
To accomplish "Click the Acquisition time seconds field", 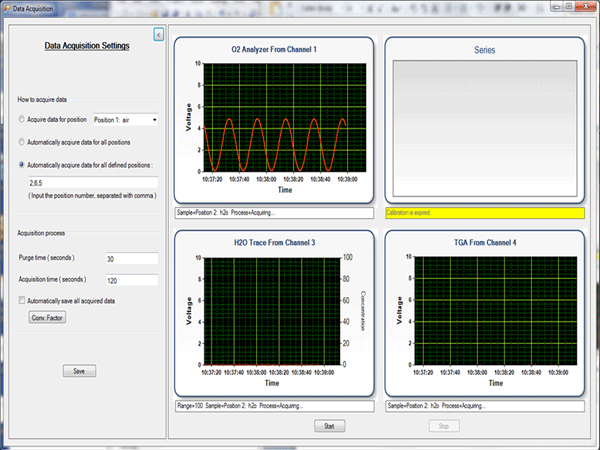I will (x=132, y=280).
